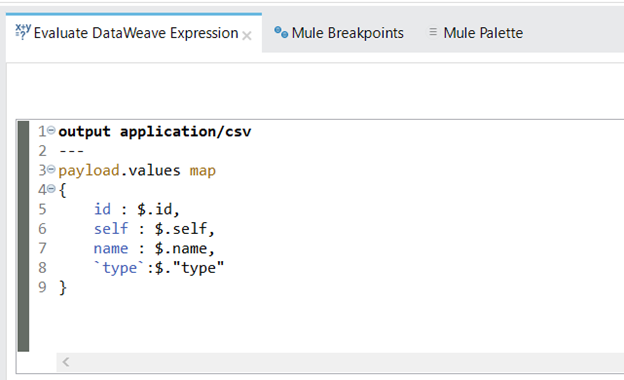Click the left arrow of horizontal scrollbar

click(66, 362)
